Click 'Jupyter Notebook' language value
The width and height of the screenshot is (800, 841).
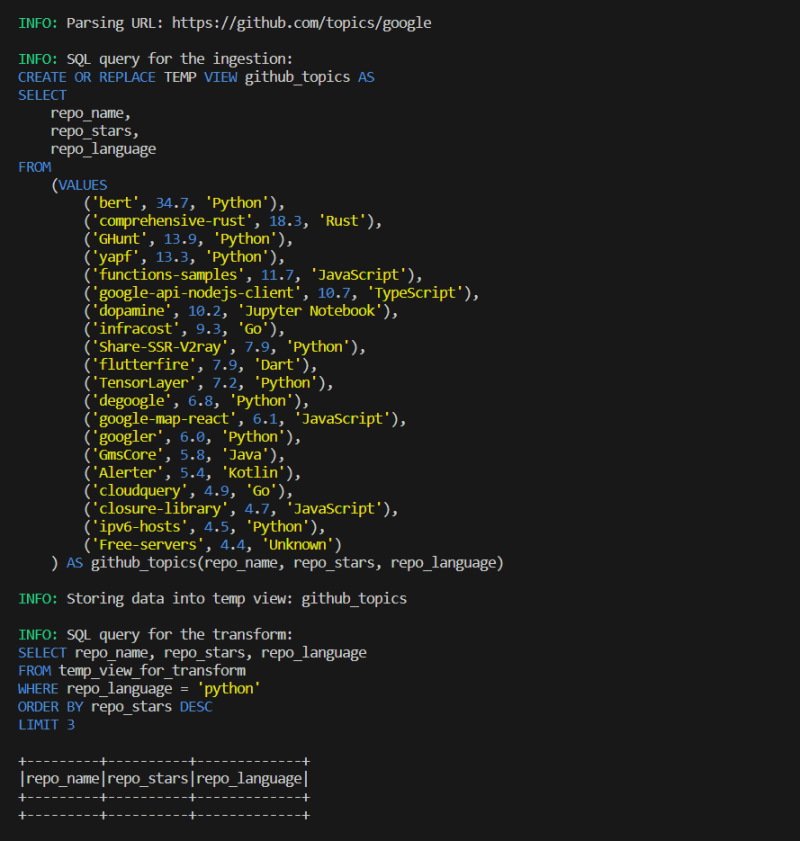(x=309, y=311)
